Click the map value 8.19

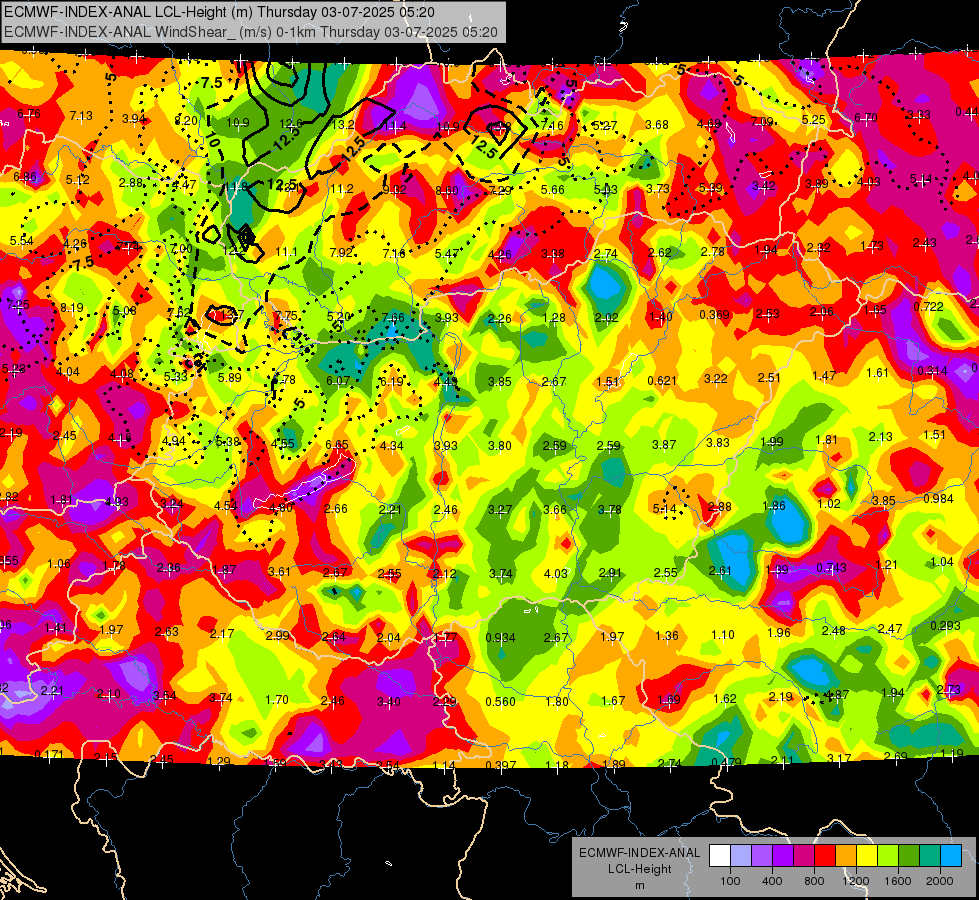(72, 308)
